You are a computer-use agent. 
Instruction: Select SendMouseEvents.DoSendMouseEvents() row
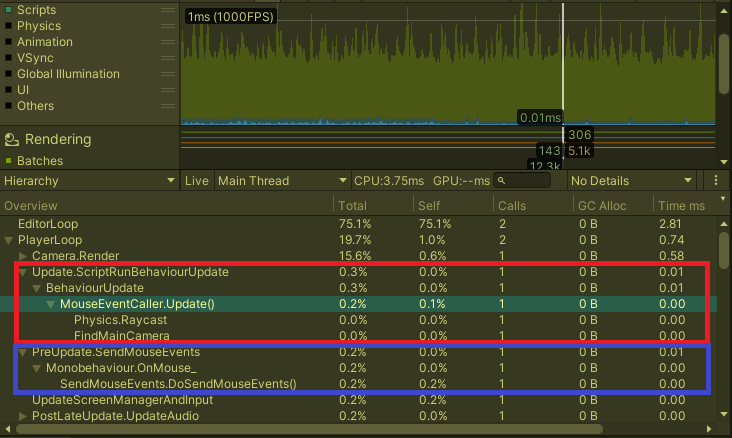pyautogui.click(x=358, y=384)
